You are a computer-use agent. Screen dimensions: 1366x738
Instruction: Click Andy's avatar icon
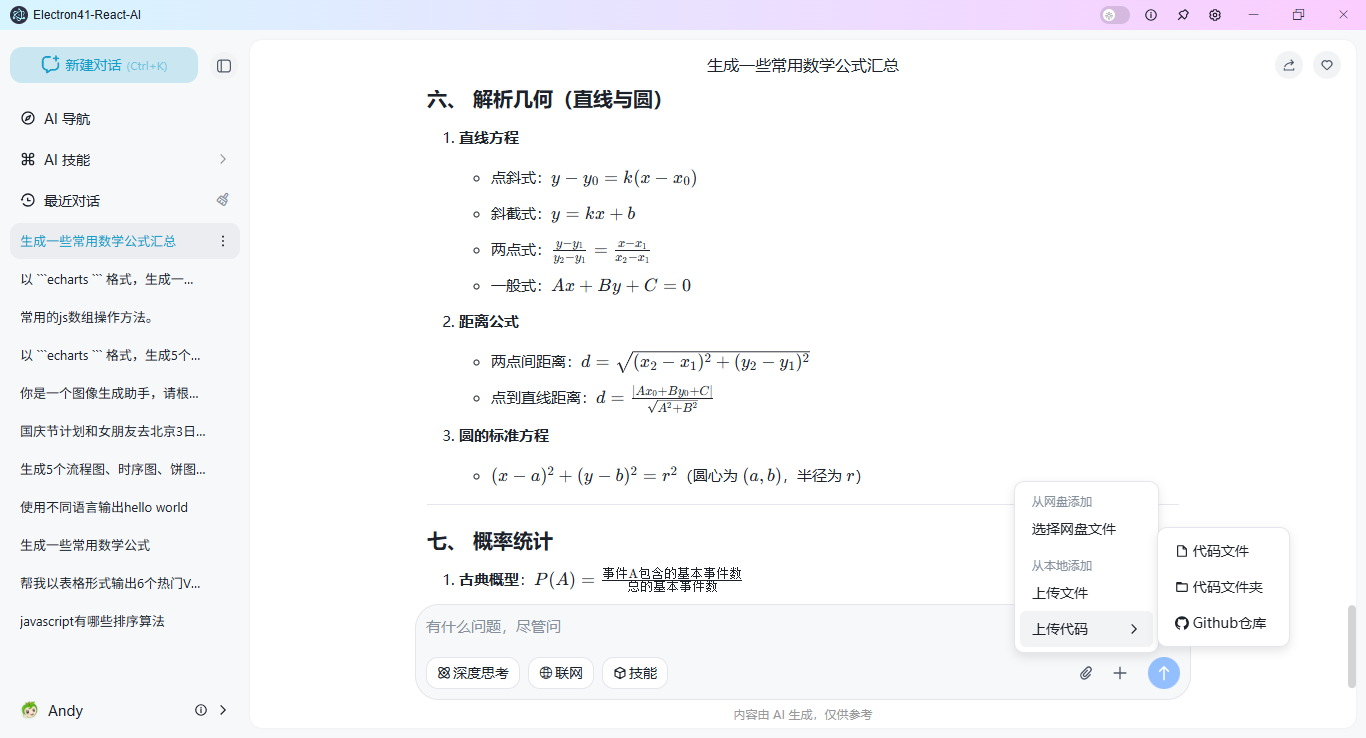pos(29,710)
